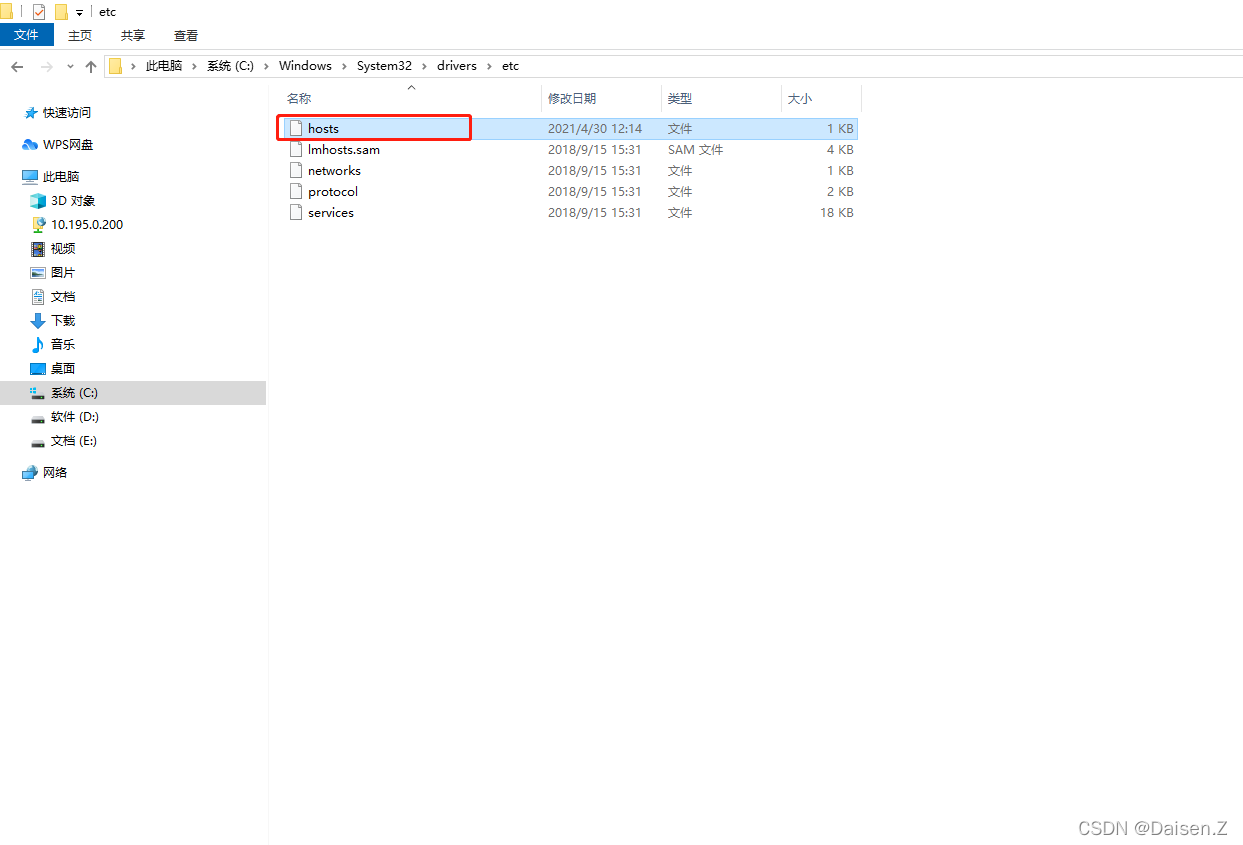Expand chevron after 系统 (C:) in address bar
Viewport: 1243px width, 845px height.
pyautogui.click(x=266, y=66)
